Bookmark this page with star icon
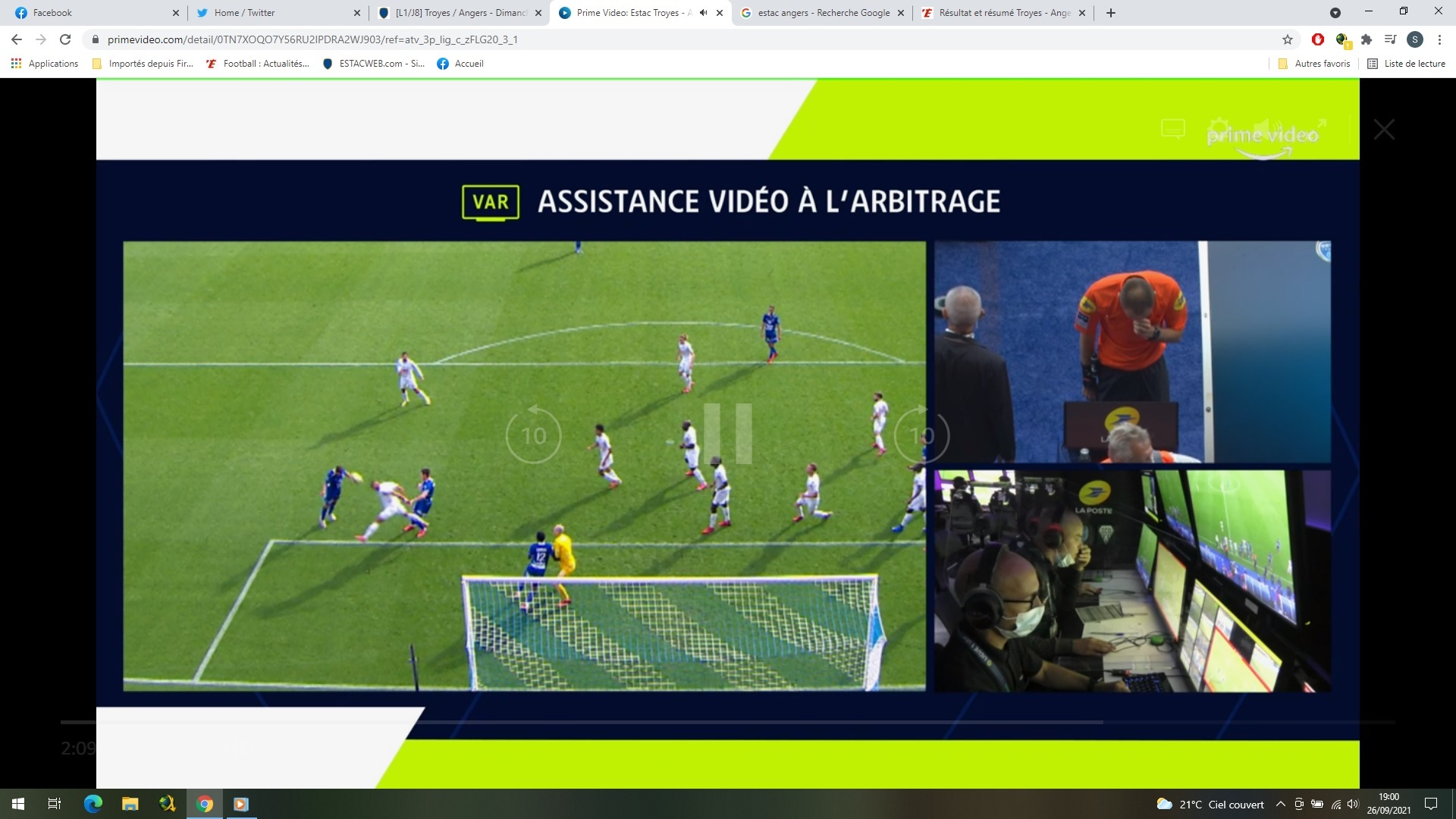Screen dimensions: 1456x819 (1287, 39)
